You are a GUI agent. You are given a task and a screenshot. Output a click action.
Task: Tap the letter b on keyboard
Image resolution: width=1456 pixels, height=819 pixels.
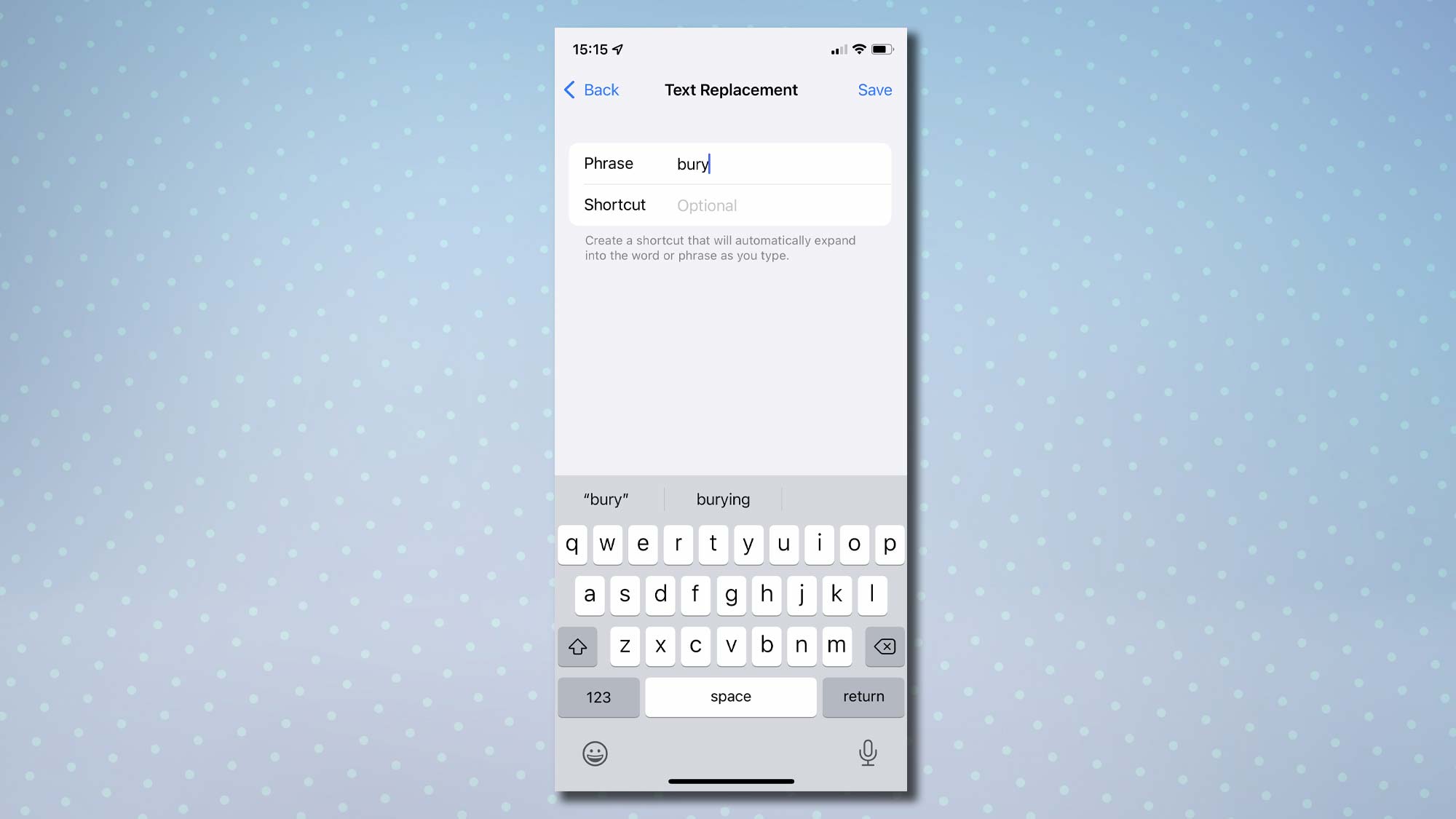766,645
